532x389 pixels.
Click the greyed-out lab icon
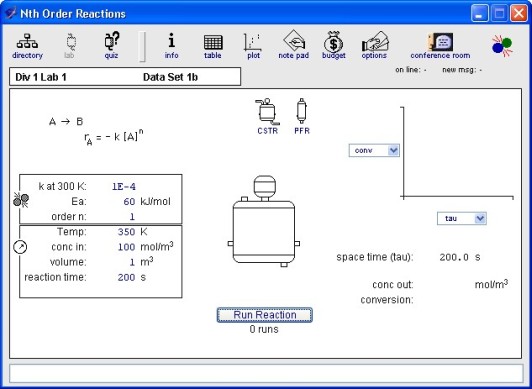(x=69, y=46)
